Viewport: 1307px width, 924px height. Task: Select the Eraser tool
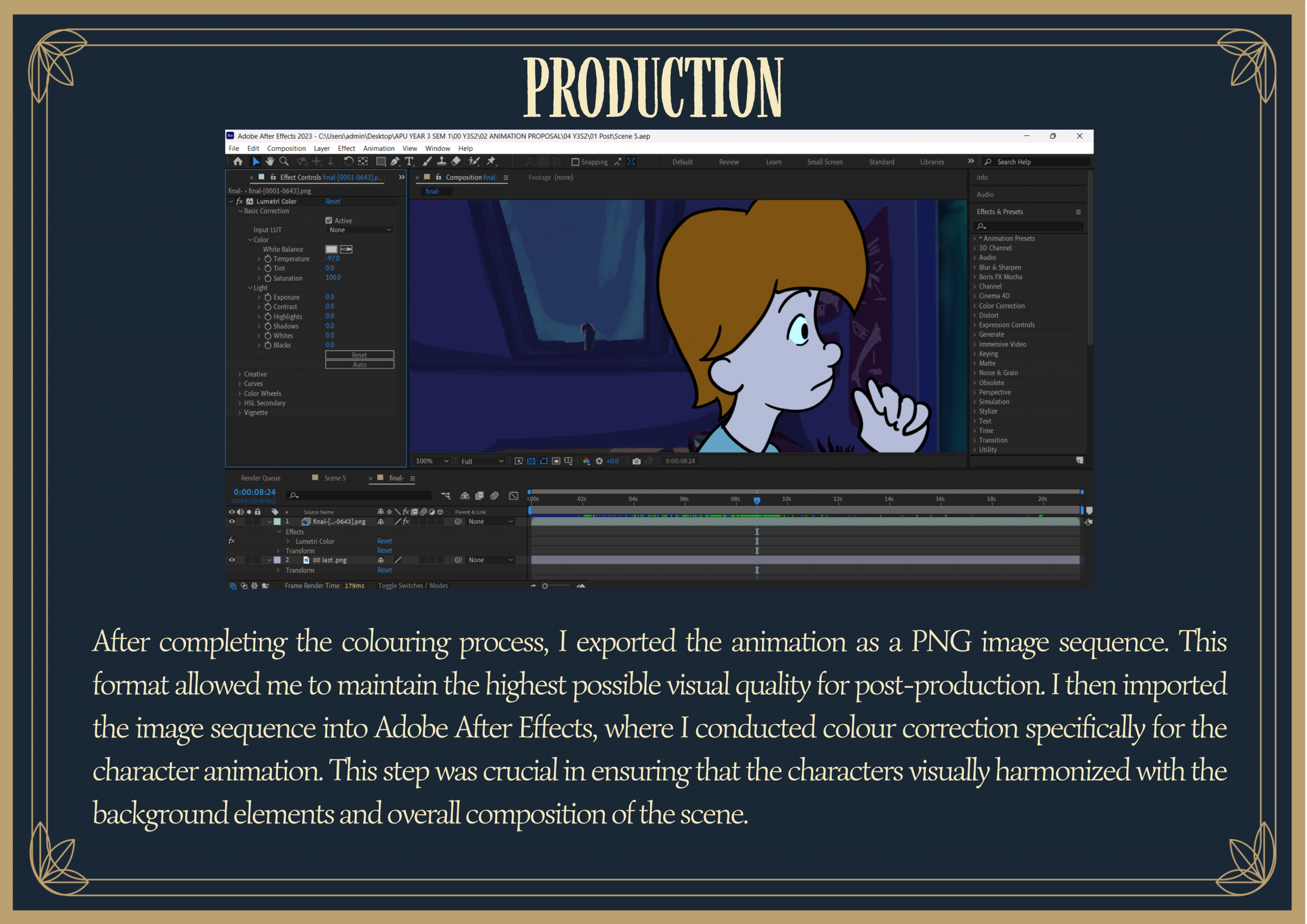pos(455,162)
